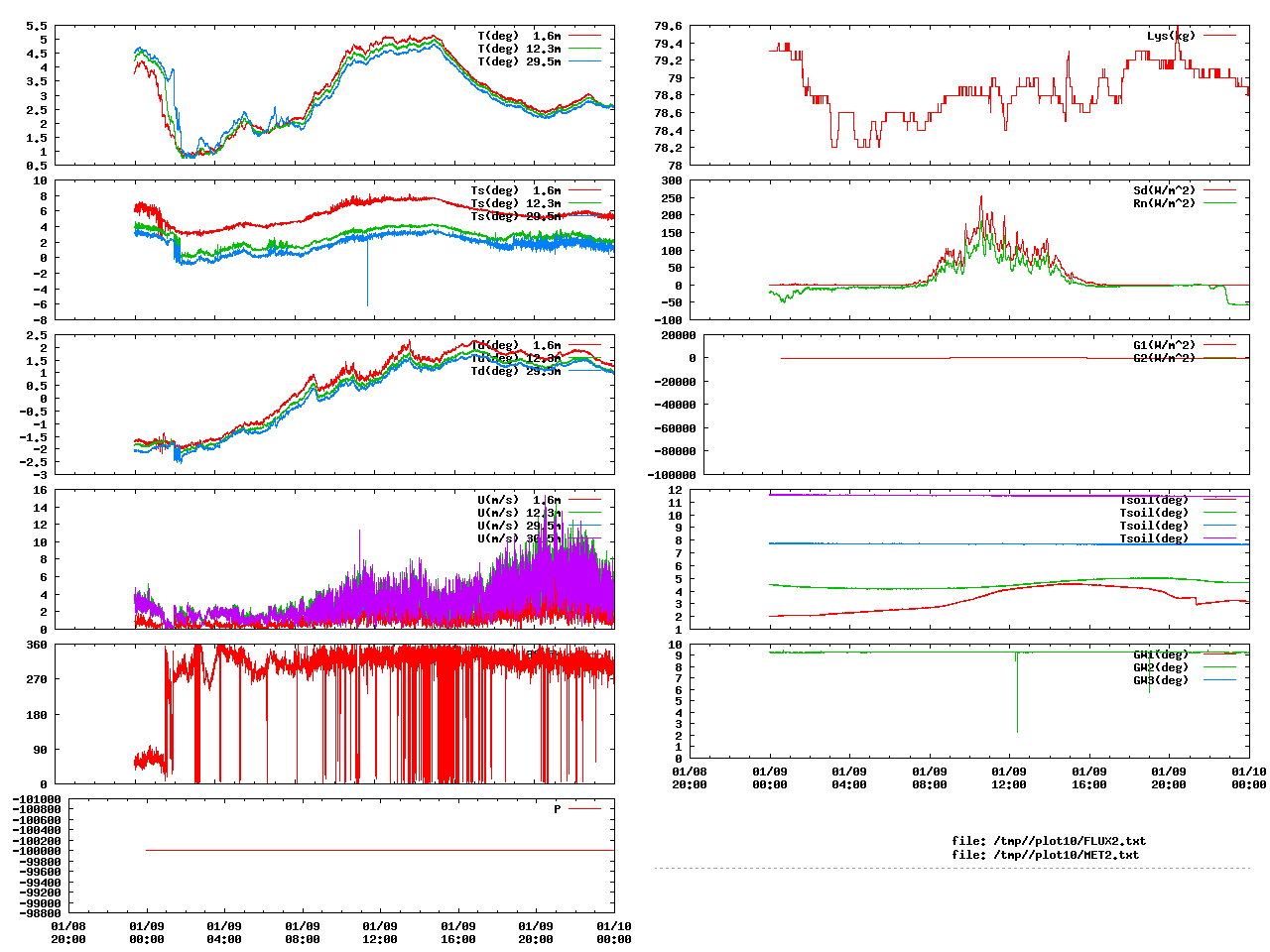Click the red line sample beside "Lys(kg)"

click(1220, 36)
